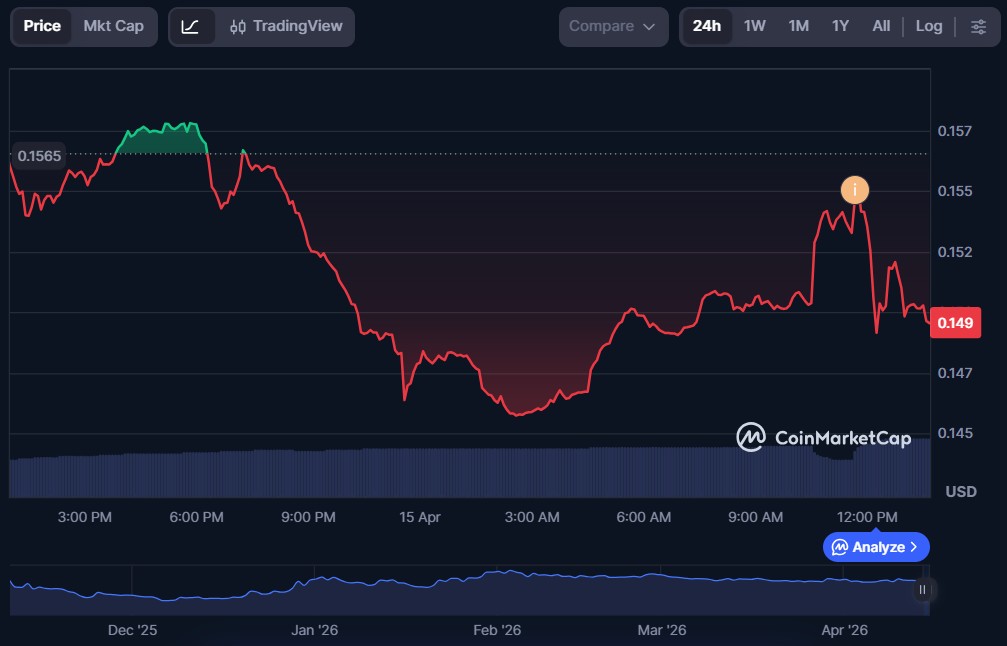Switch chart view to Price
Viewport: 1007px width, 646px height.
point(42,27)
